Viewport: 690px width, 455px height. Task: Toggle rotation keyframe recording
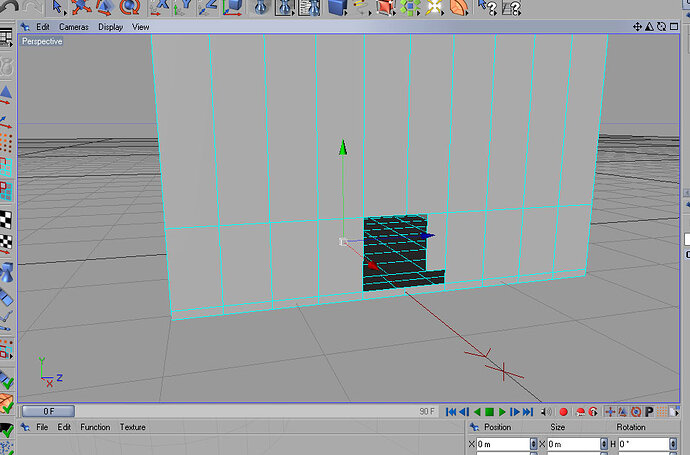click(x=636, y=412)
